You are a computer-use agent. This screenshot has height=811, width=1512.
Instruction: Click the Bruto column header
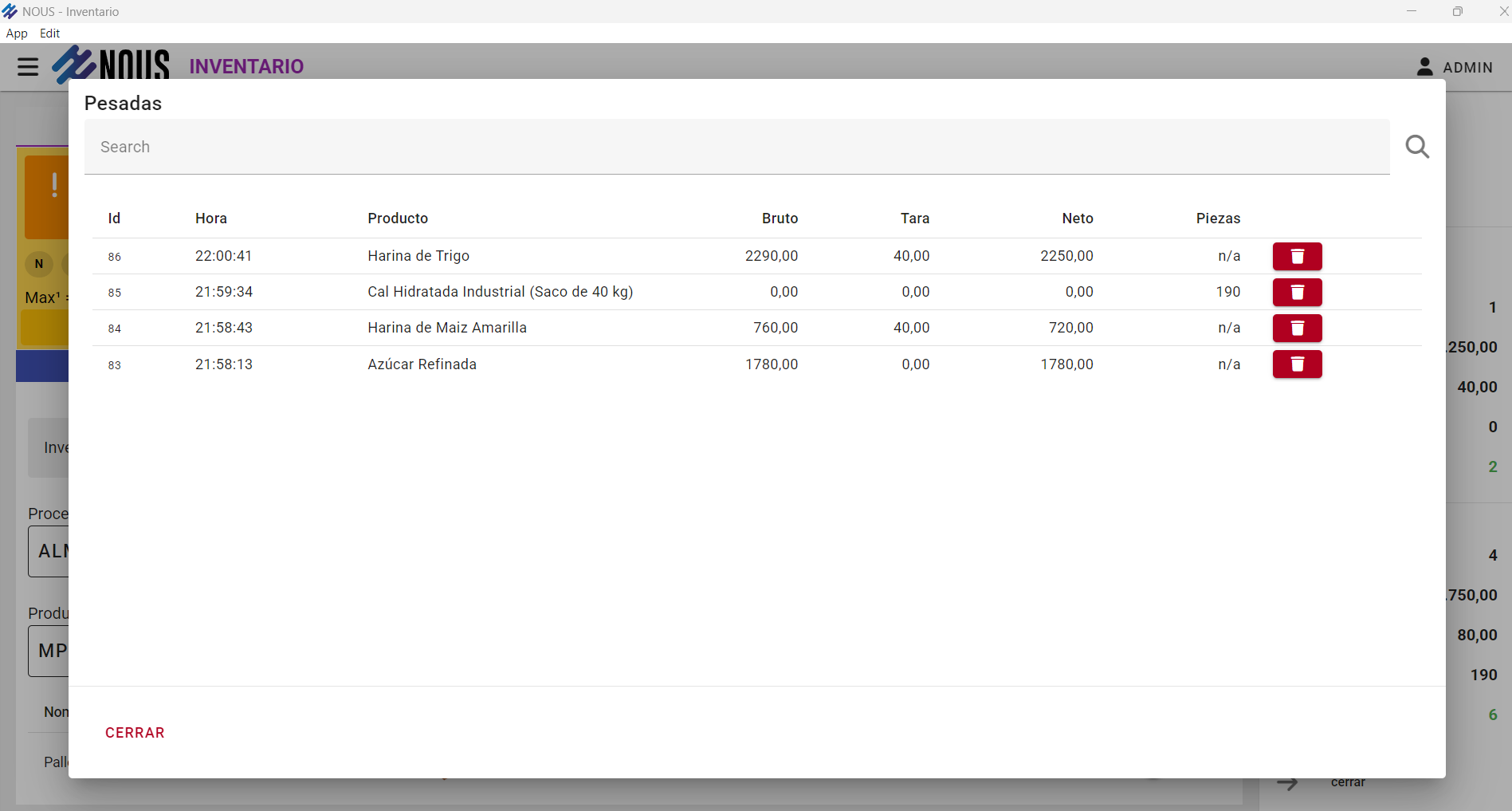779,218
